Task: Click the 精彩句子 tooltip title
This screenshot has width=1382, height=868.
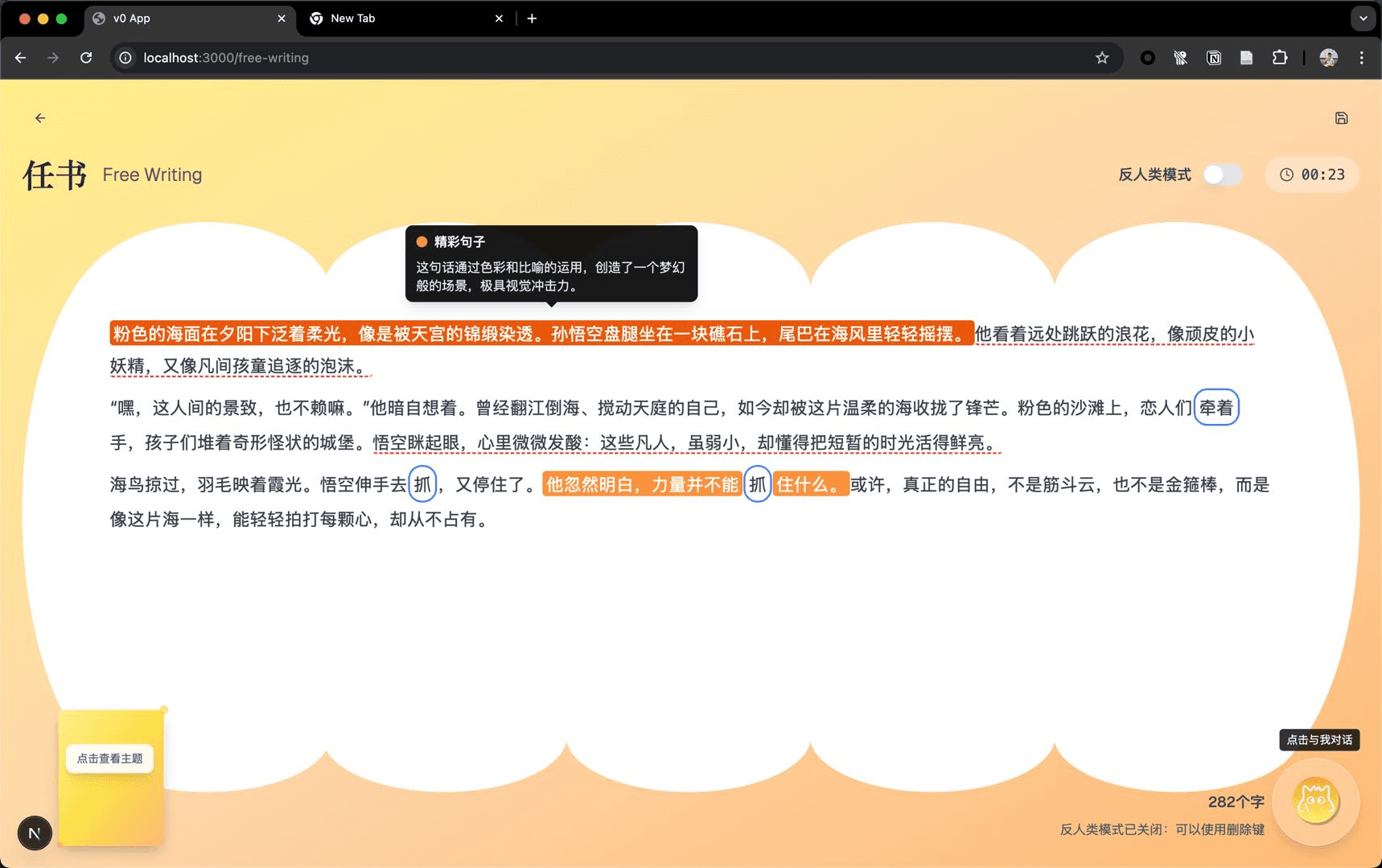Action: [x=459, y=241]
